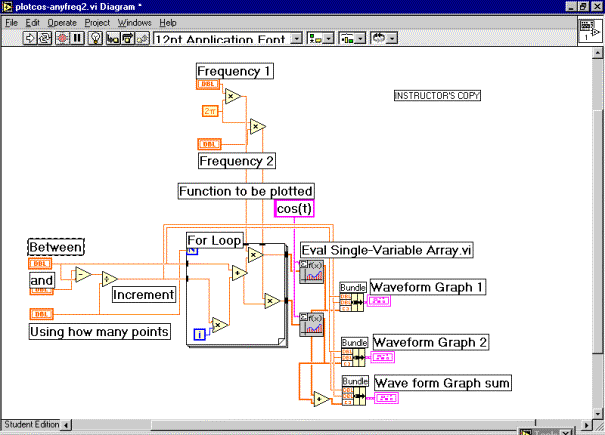Select the Bundle node for Waveform Graph 2
605x435 pixels.
pos(353,357)
